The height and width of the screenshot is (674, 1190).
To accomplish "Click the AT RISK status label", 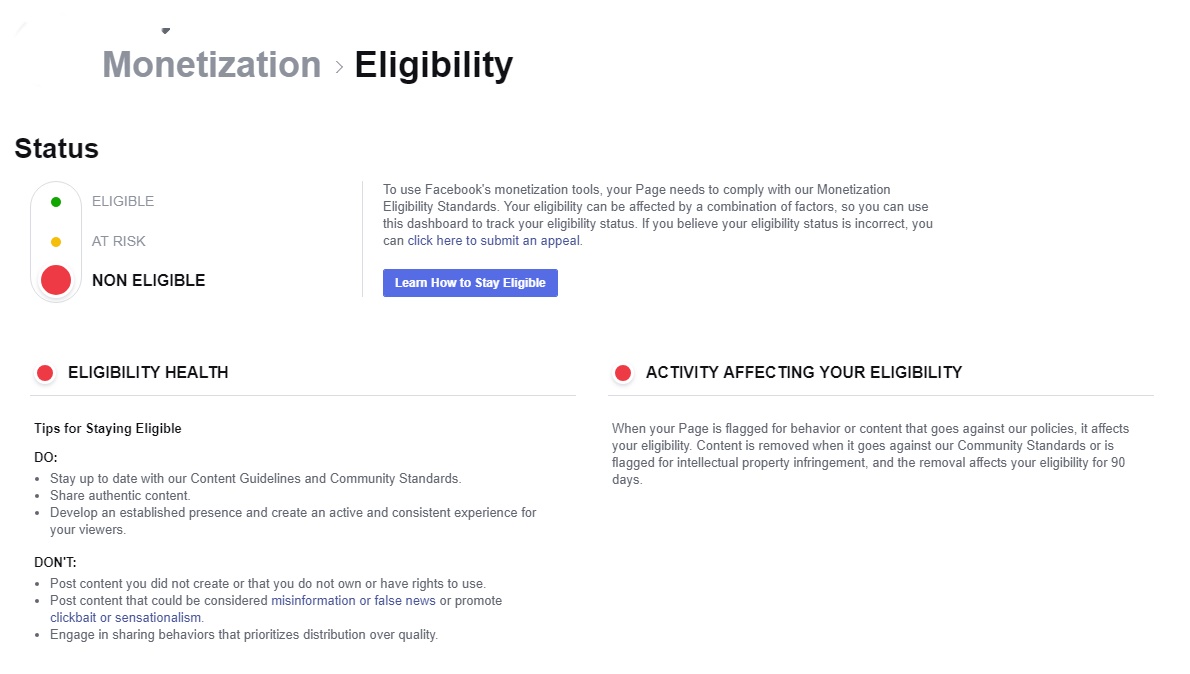I will click(x=119, y=241).
